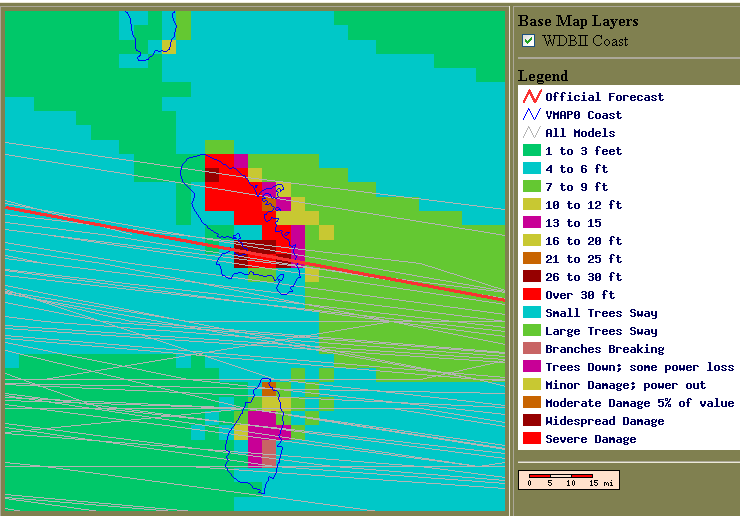Click the Widespread Damage label
This screenshot has width=740, height=516.
(x=605, y=421)
